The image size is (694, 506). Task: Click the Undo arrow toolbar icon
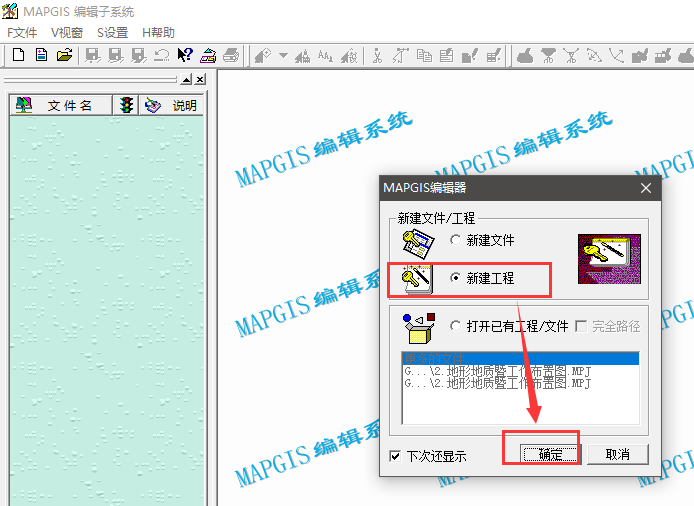(x=162, y=55)
